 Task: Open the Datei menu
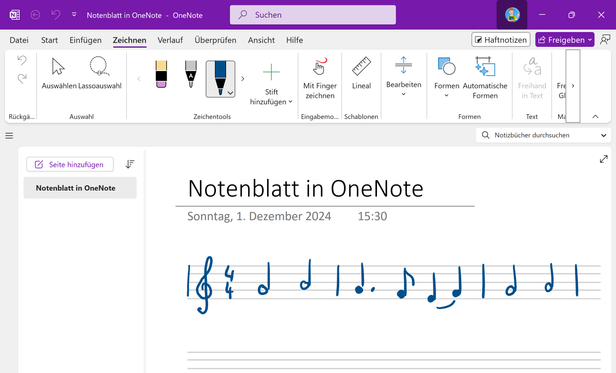[19, 40]
